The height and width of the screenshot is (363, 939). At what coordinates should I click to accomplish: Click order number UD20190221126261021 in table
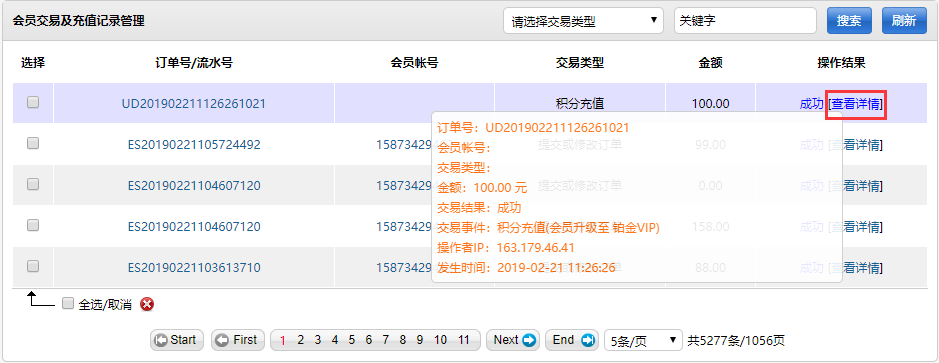point(193,104)
